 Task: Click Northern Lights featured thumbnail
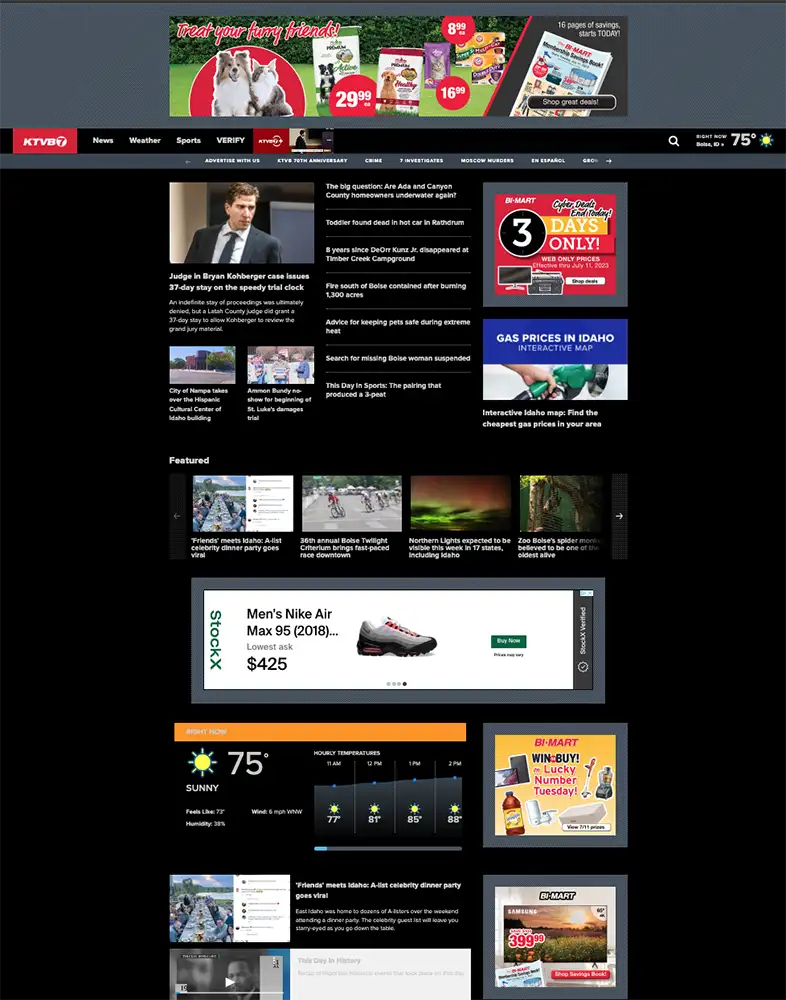tap(461, 503)
